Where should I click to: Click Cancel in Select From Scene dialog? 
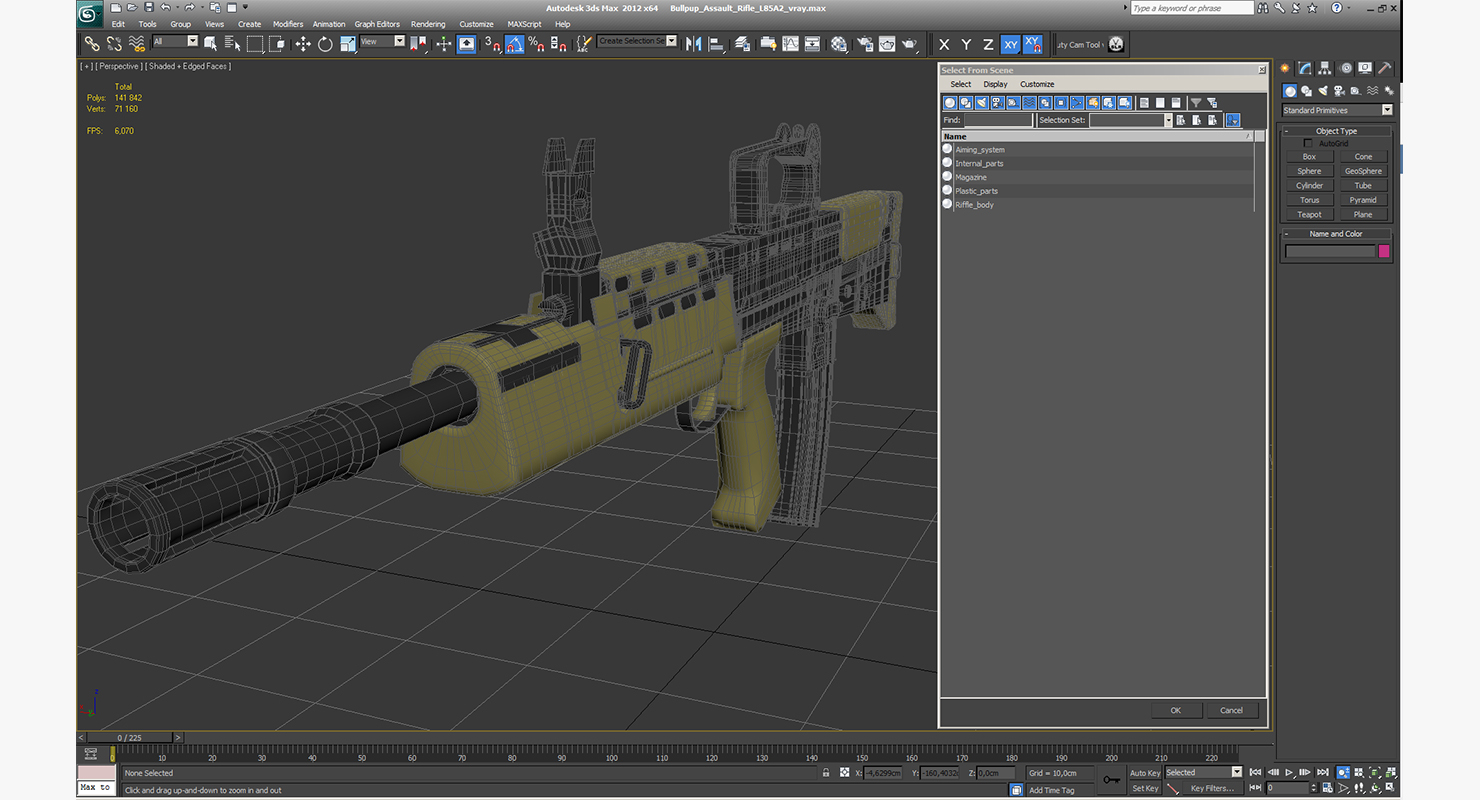coord(1231,710)
